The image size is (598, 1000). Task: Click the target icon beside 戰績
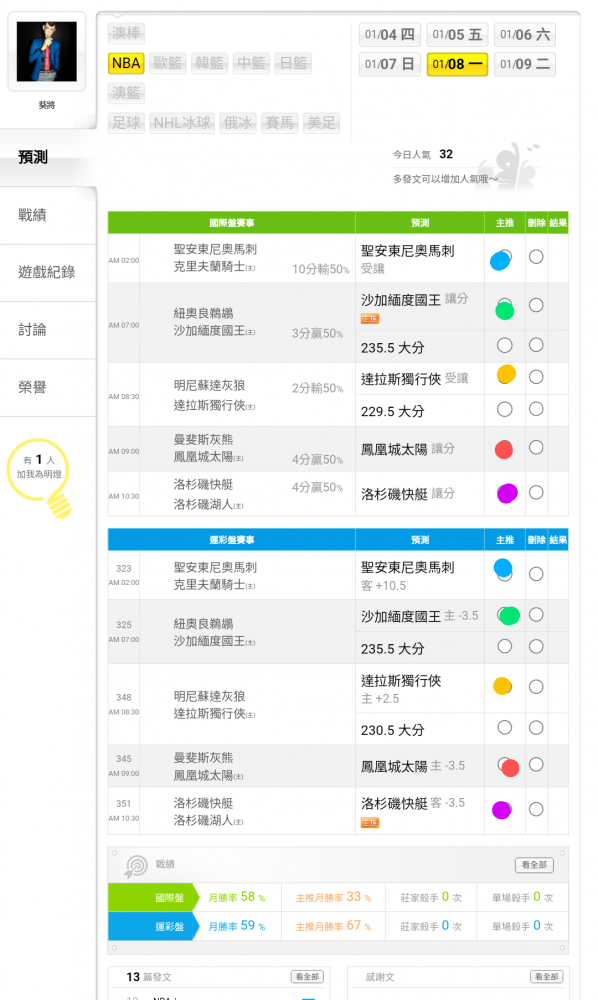[136, 865]
